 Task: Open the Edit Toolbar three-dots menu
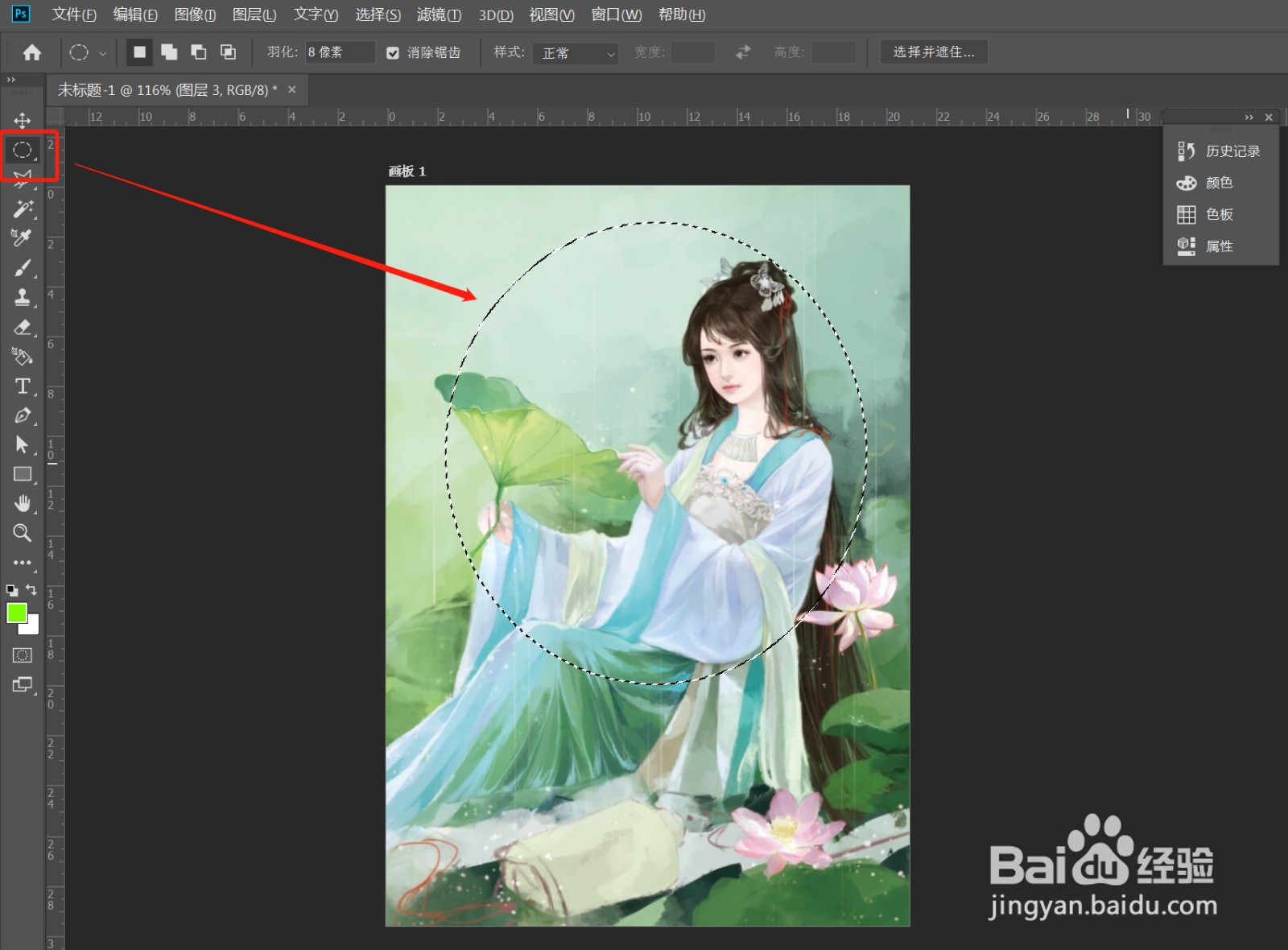click(x=22, y=563)
